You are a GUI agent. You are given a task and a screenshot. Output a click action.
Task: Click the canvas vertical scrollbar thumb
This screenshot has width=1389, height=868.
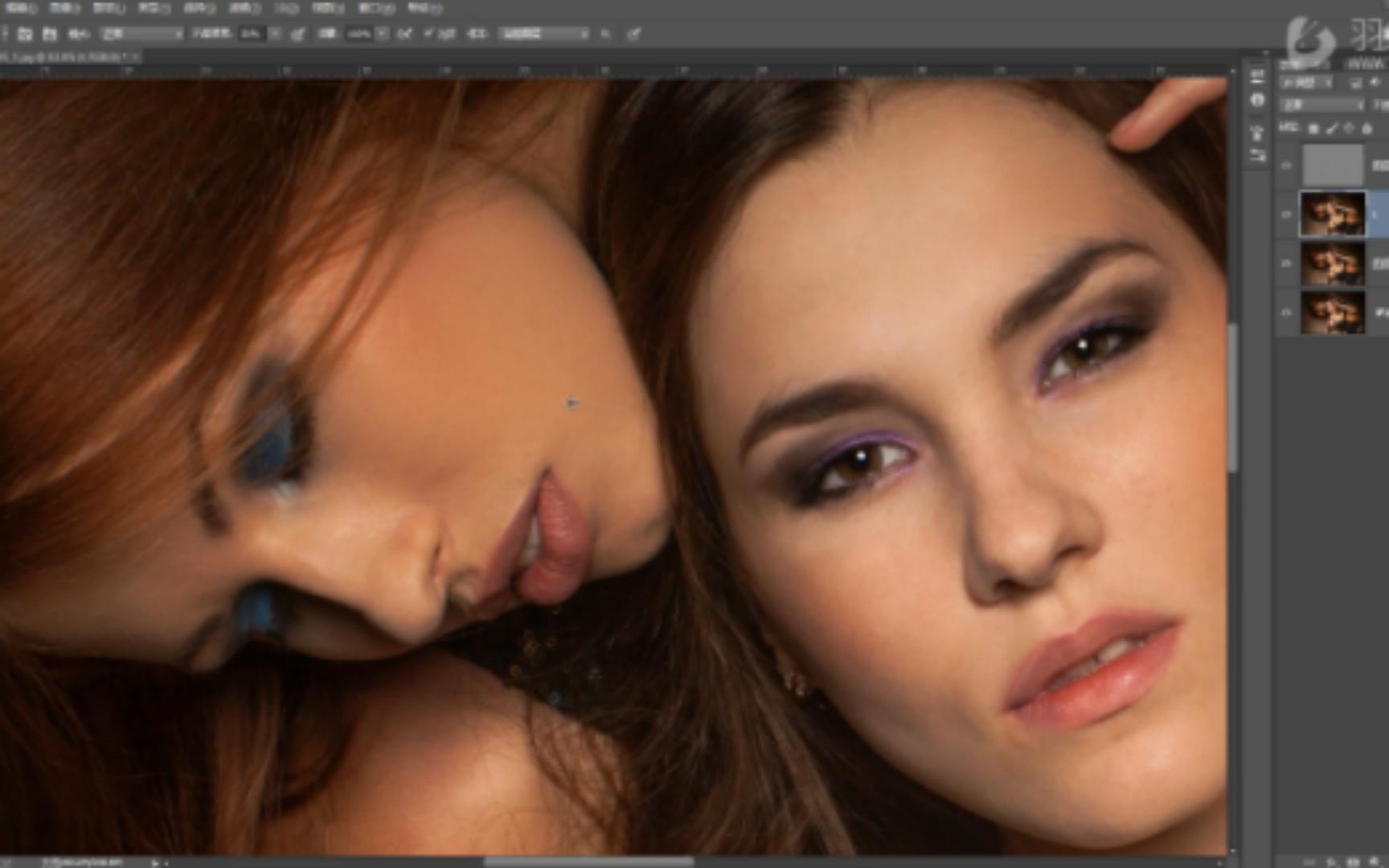(1234, 398)
